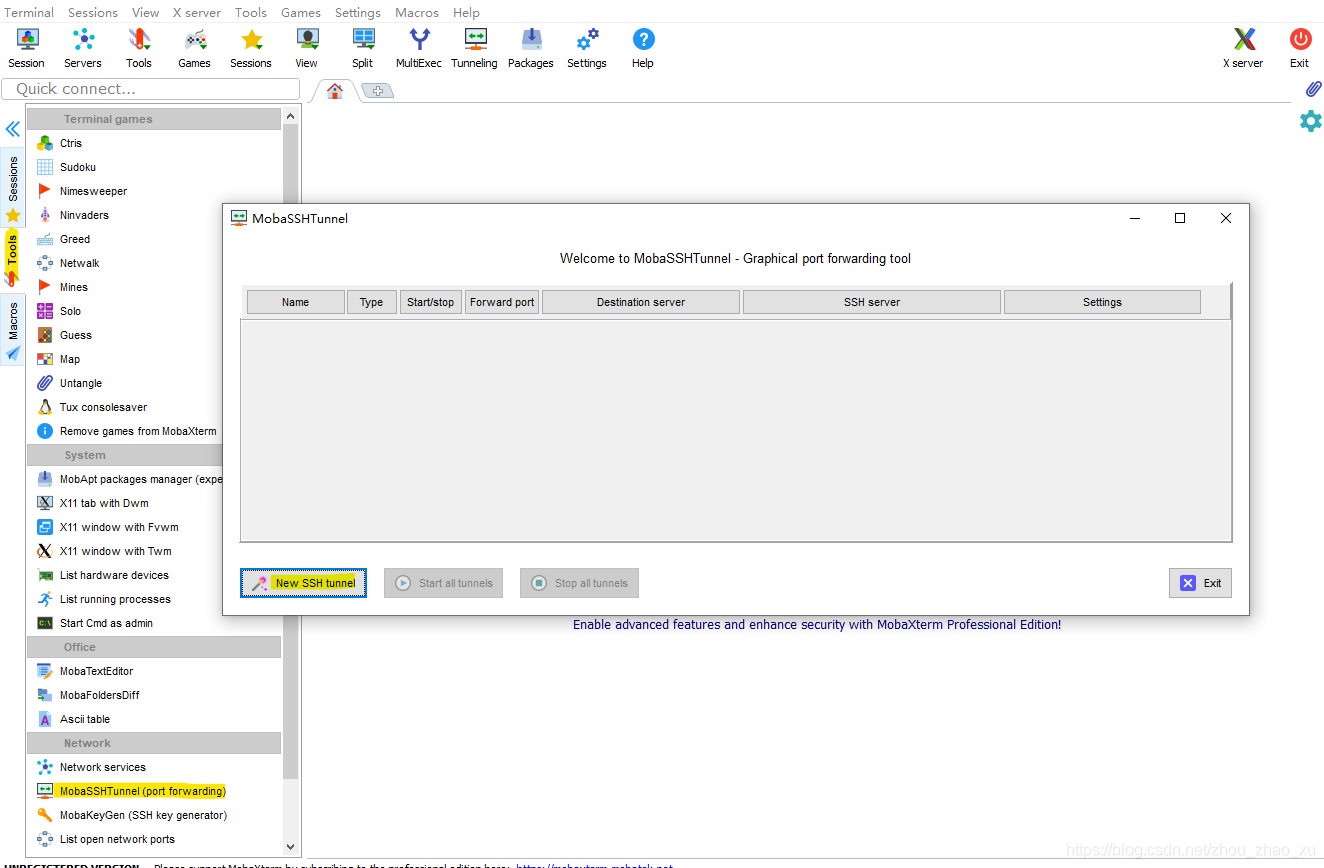The width and height of the screenshot is (1324, 868).
Task: Click the Quick connect input field
Action: [x=150, y=89]
